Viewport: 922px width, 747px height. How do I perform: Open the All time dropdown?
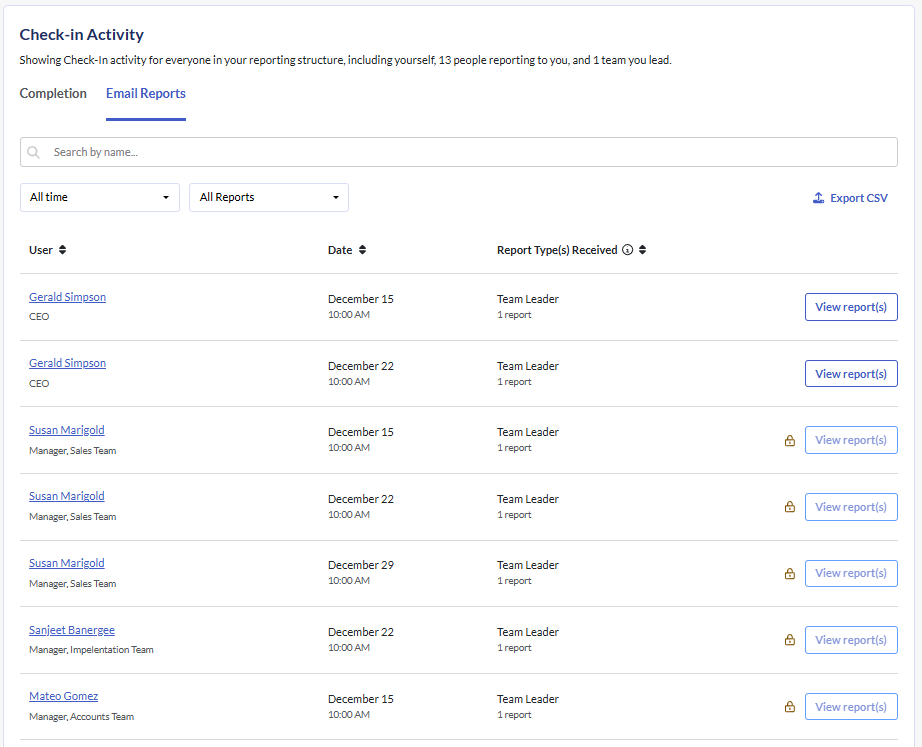[100, 197]
